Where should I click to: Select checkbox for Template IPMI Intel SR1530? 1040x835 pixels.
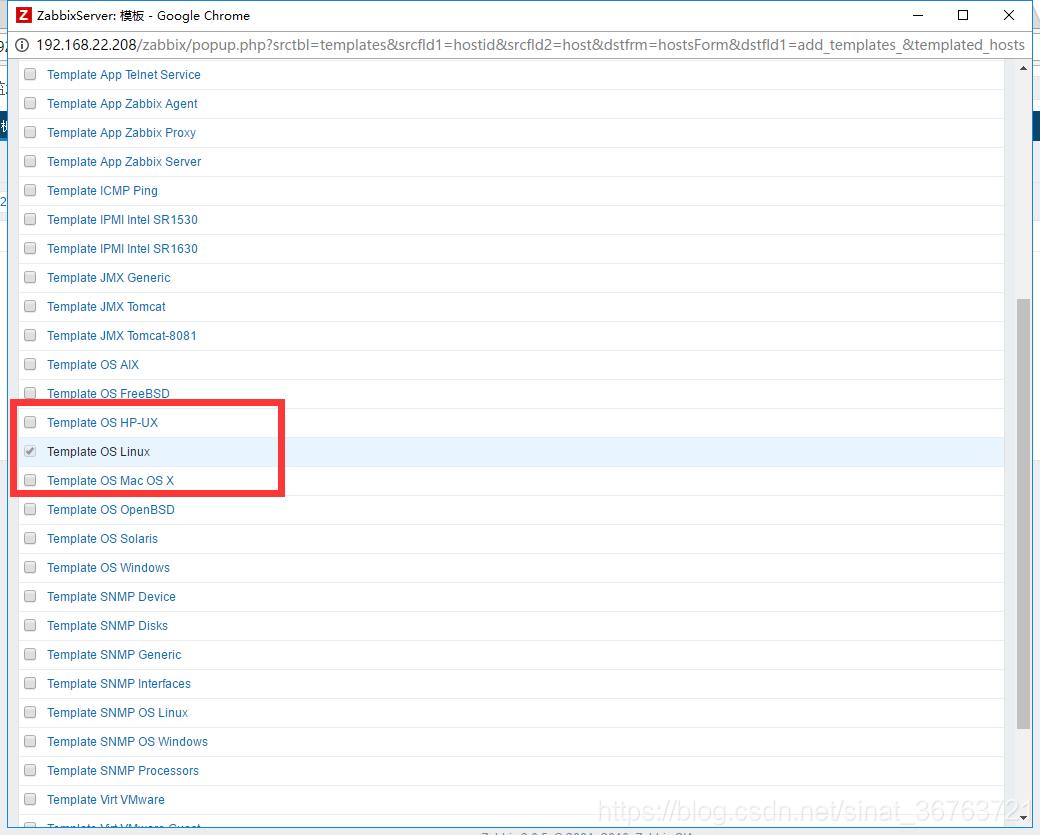coord(30,220)
